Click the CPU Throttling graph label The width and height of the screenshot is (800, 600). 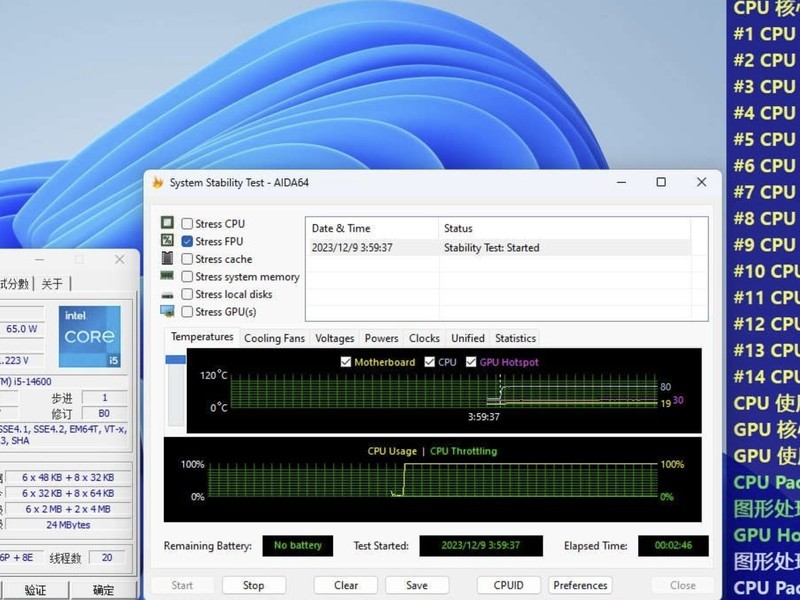tap(463, 451)
